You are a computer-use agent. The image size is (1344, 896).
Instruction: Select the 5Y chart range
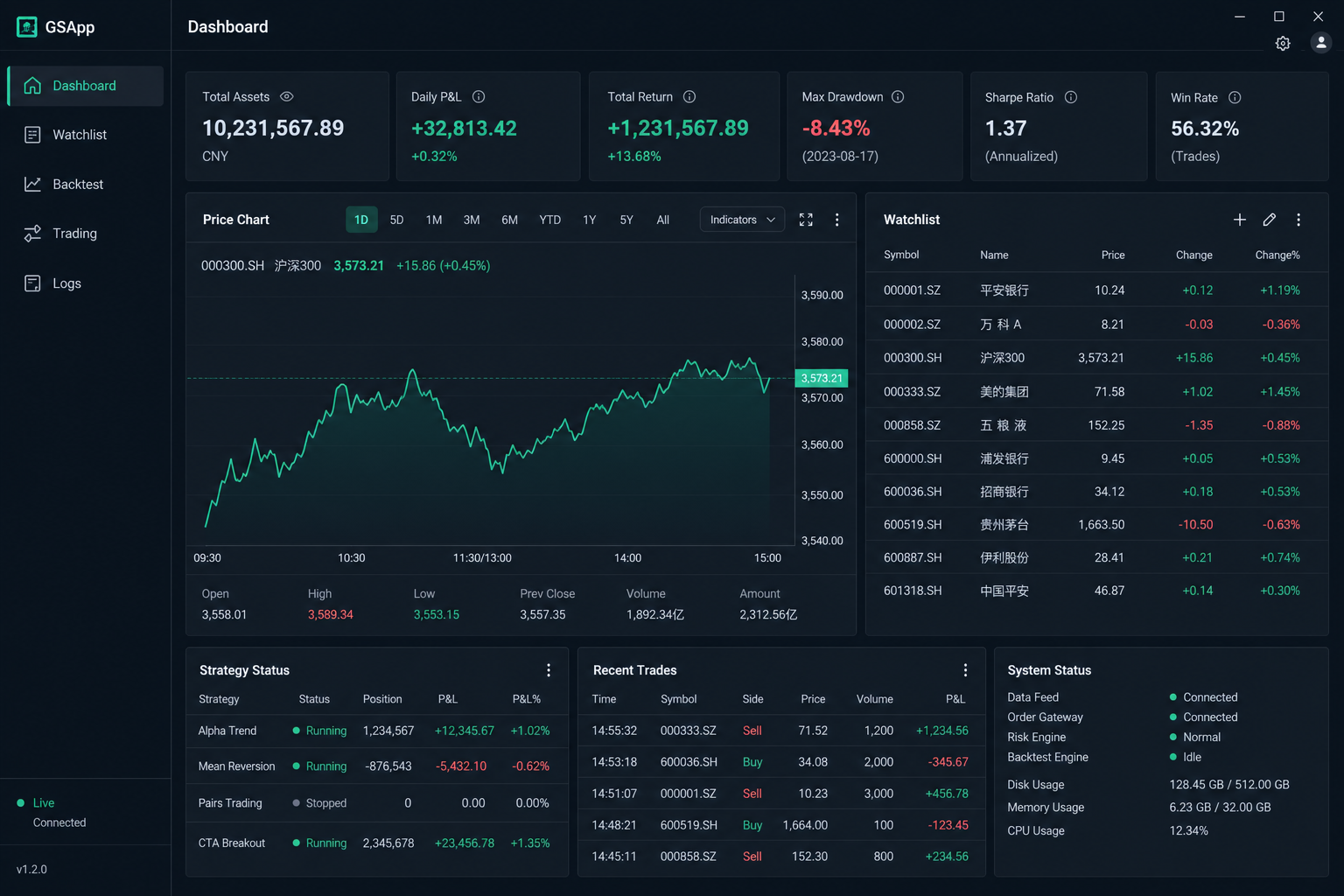[x=626, y=220]
